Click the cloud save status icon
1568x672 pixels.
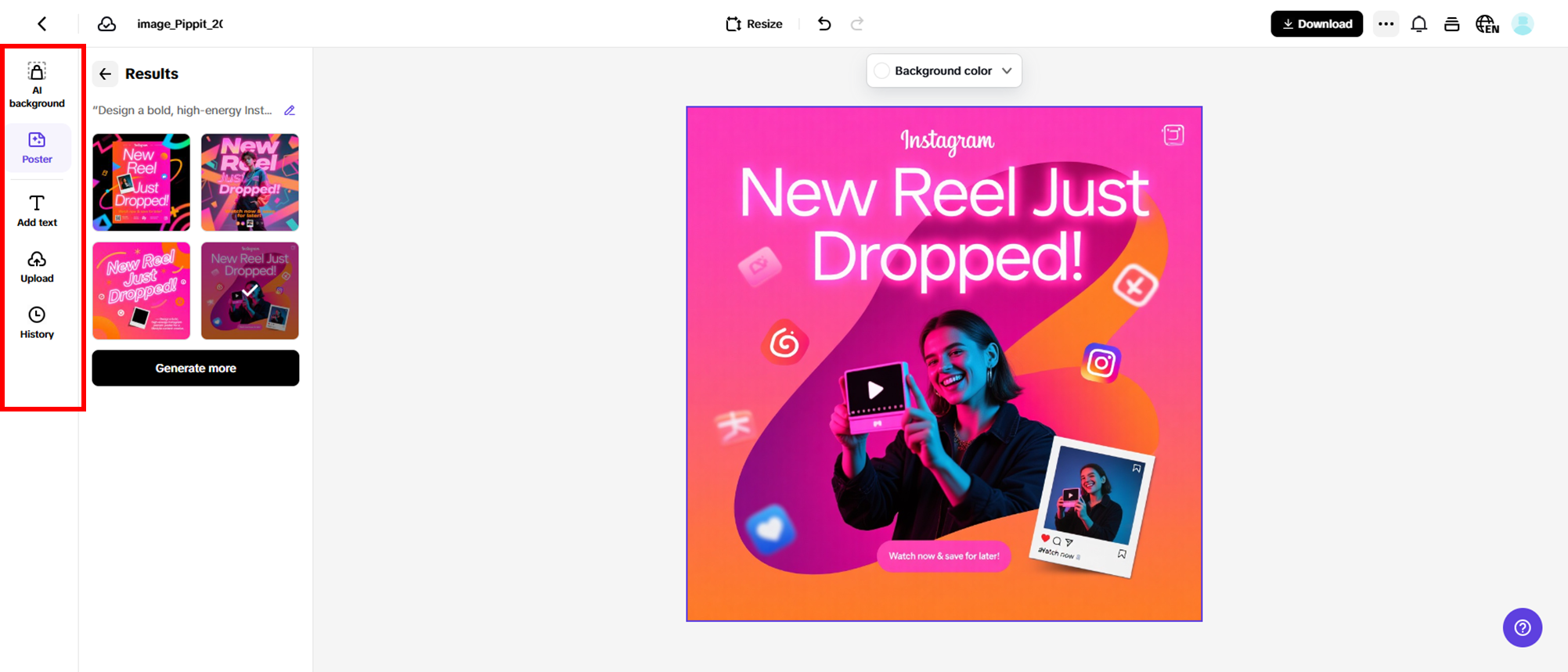[107, 24]
